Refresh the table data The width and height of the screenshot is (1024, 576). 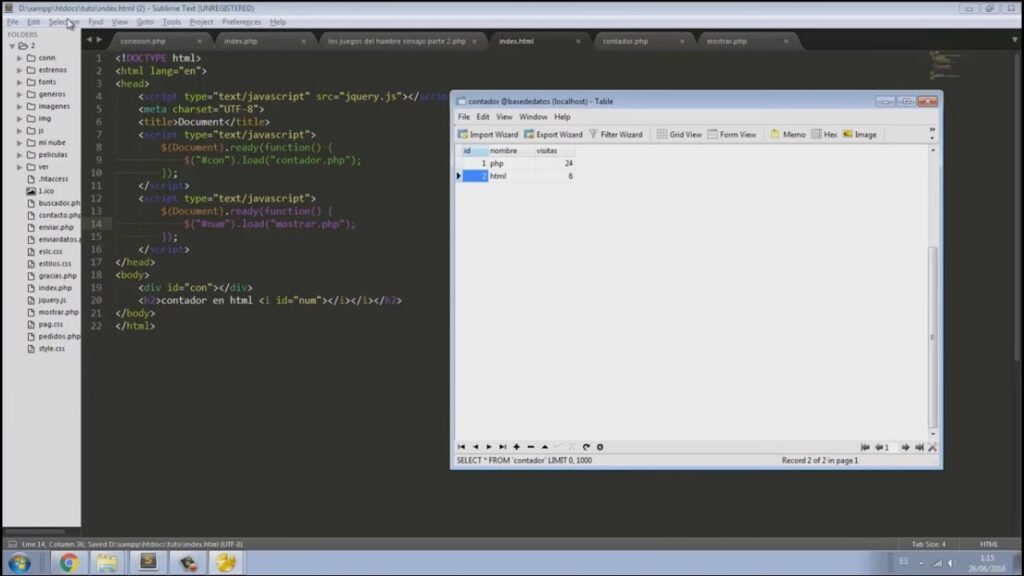click(x=587, y=447)
